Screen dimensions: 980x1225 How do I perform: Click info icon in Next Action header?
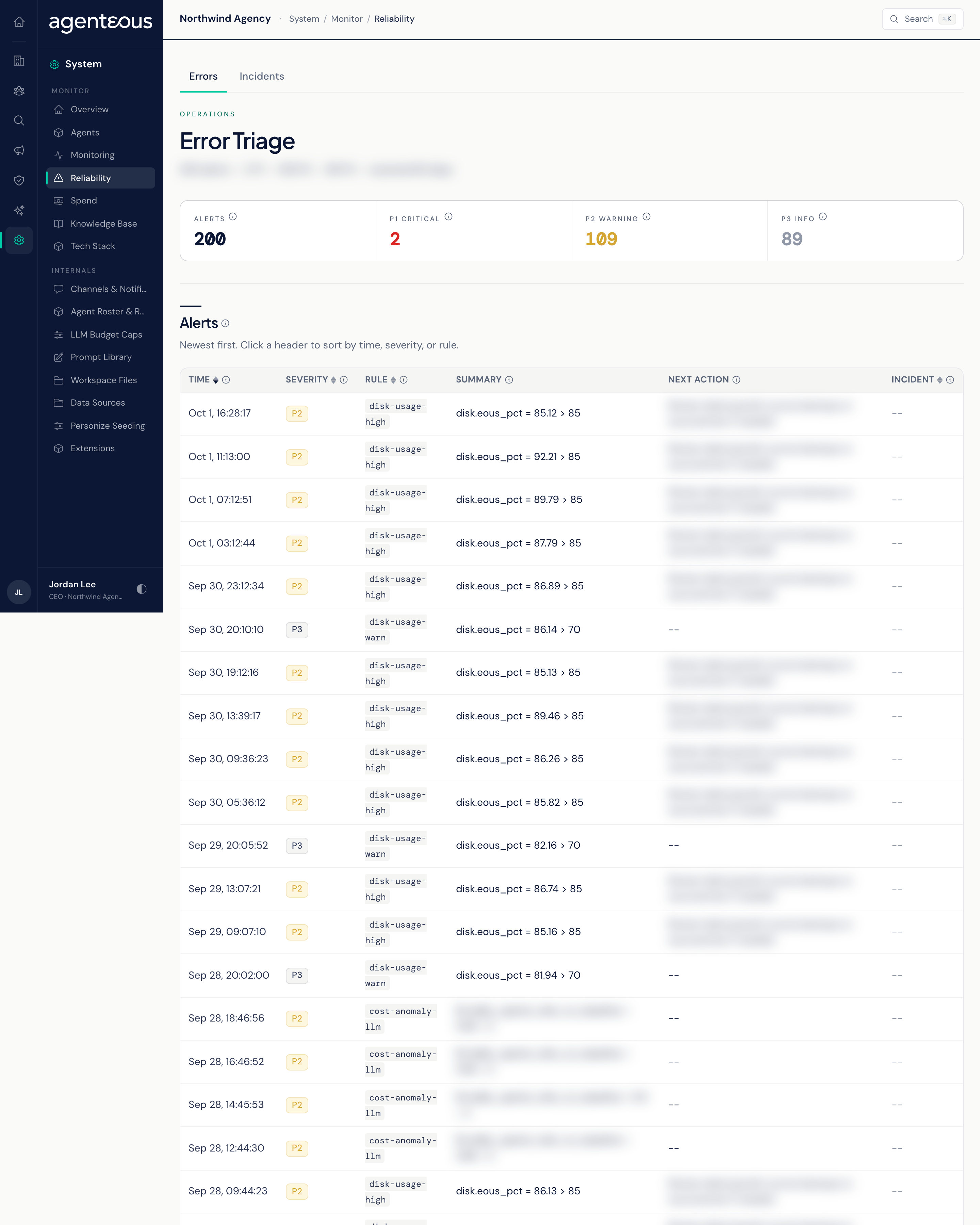click(736, 380)
